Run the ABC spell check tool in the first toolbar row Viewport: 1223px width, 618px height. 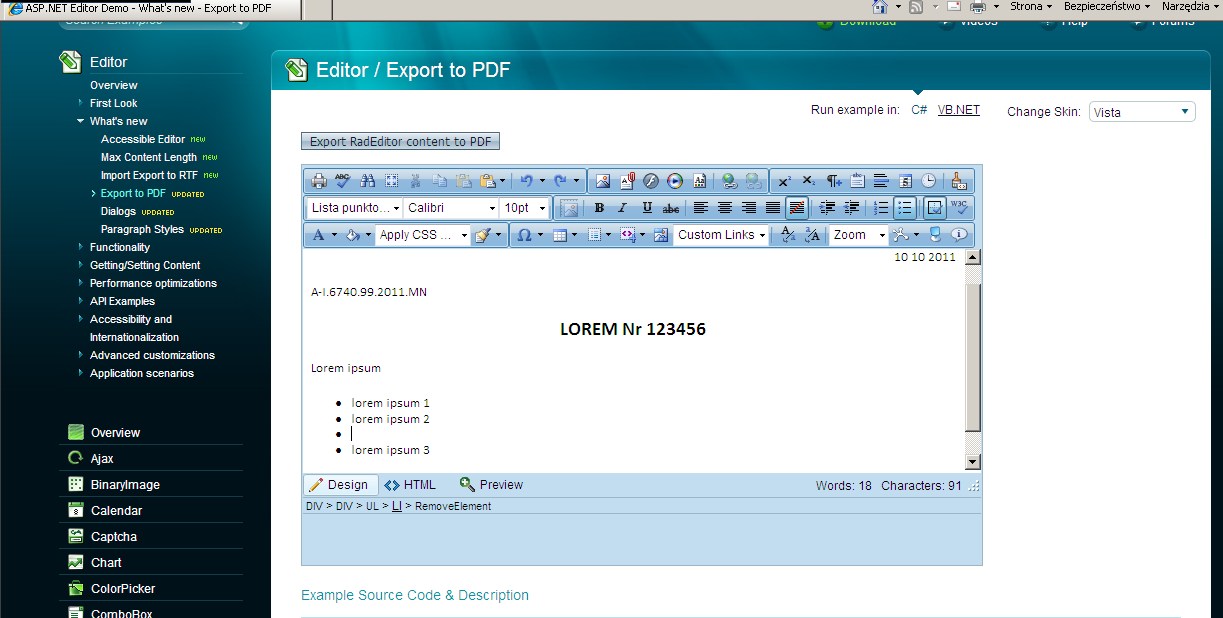click(343, 181)
